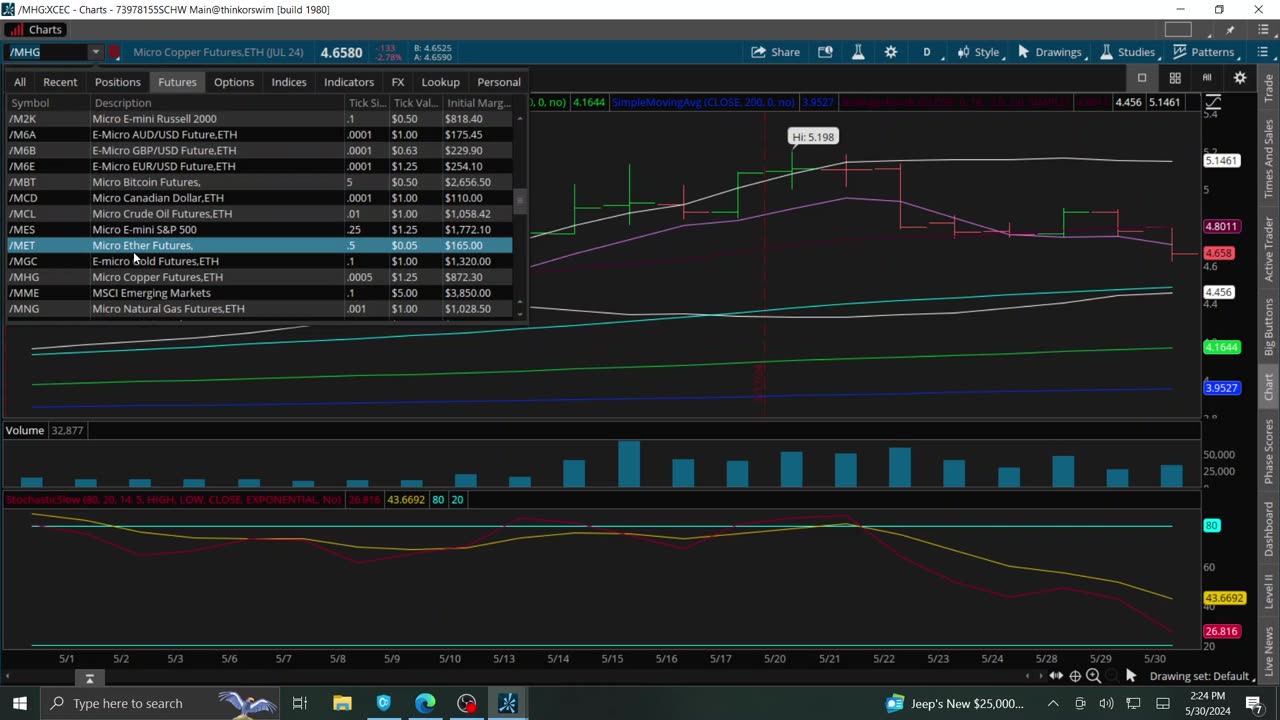This screenshot has height=720, width=1280.
Task: Click the Initial Margin column header
Action: pos(479,103)
